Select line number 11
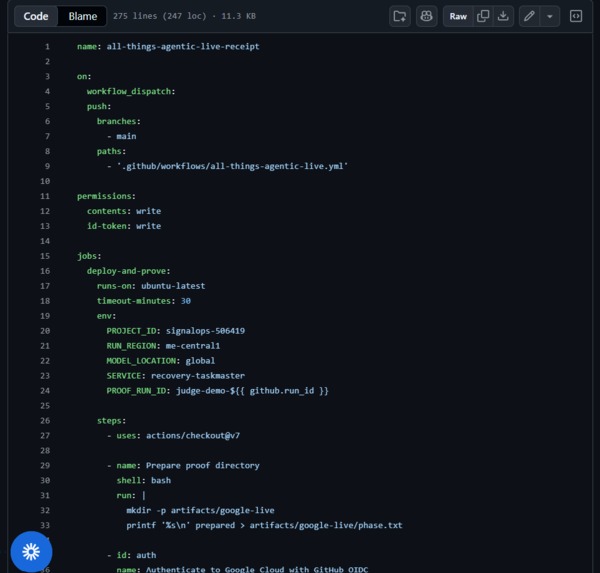600x573 pixels. click(45, 196)
